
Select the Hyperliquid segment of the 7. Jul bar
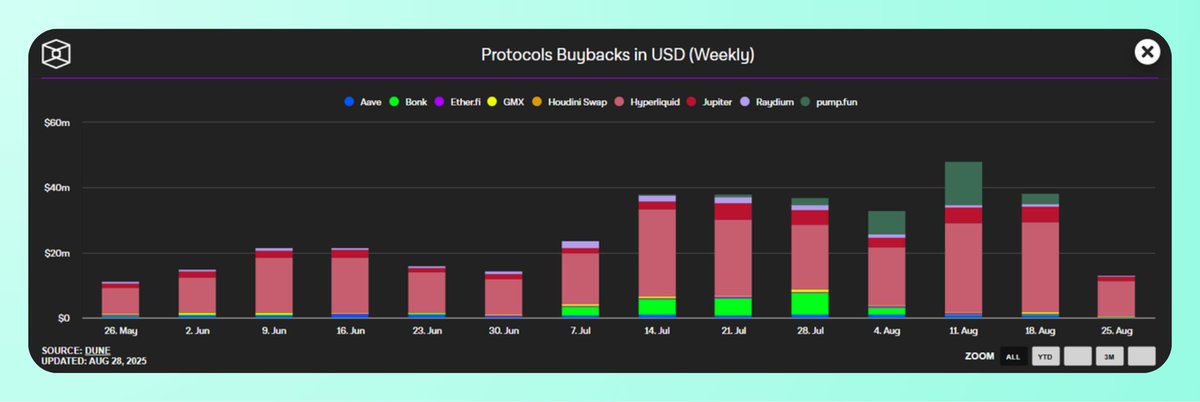[x=580, y=278]
